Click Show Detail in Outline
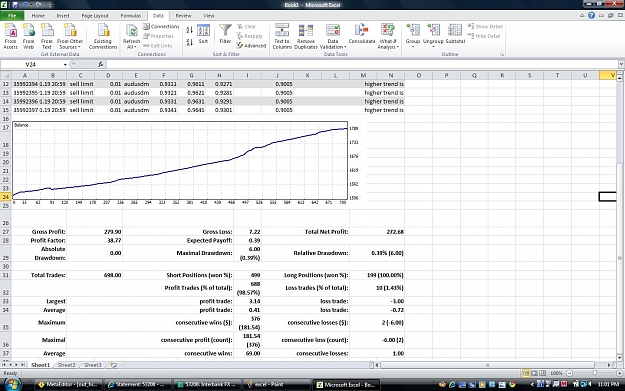The width and height of the screenshot is (625, 391). 485,26
